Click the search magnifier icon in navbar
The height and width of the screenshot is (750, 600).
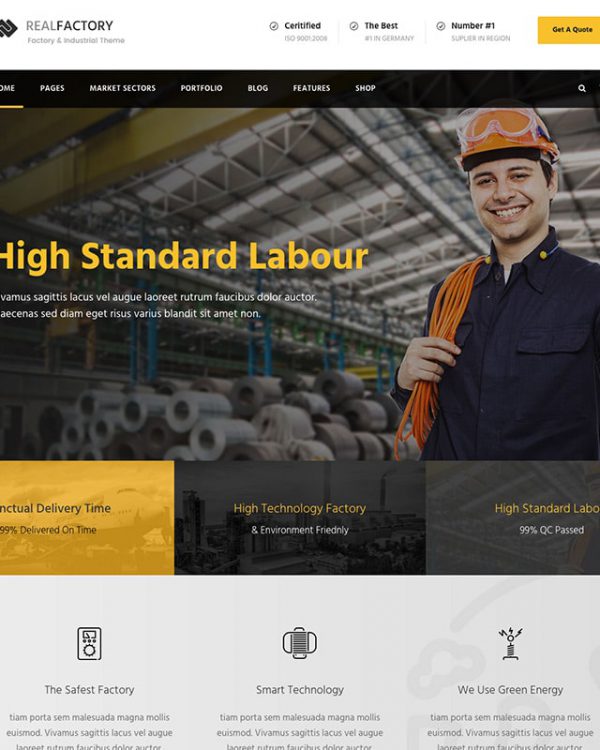tap(582, 88)
